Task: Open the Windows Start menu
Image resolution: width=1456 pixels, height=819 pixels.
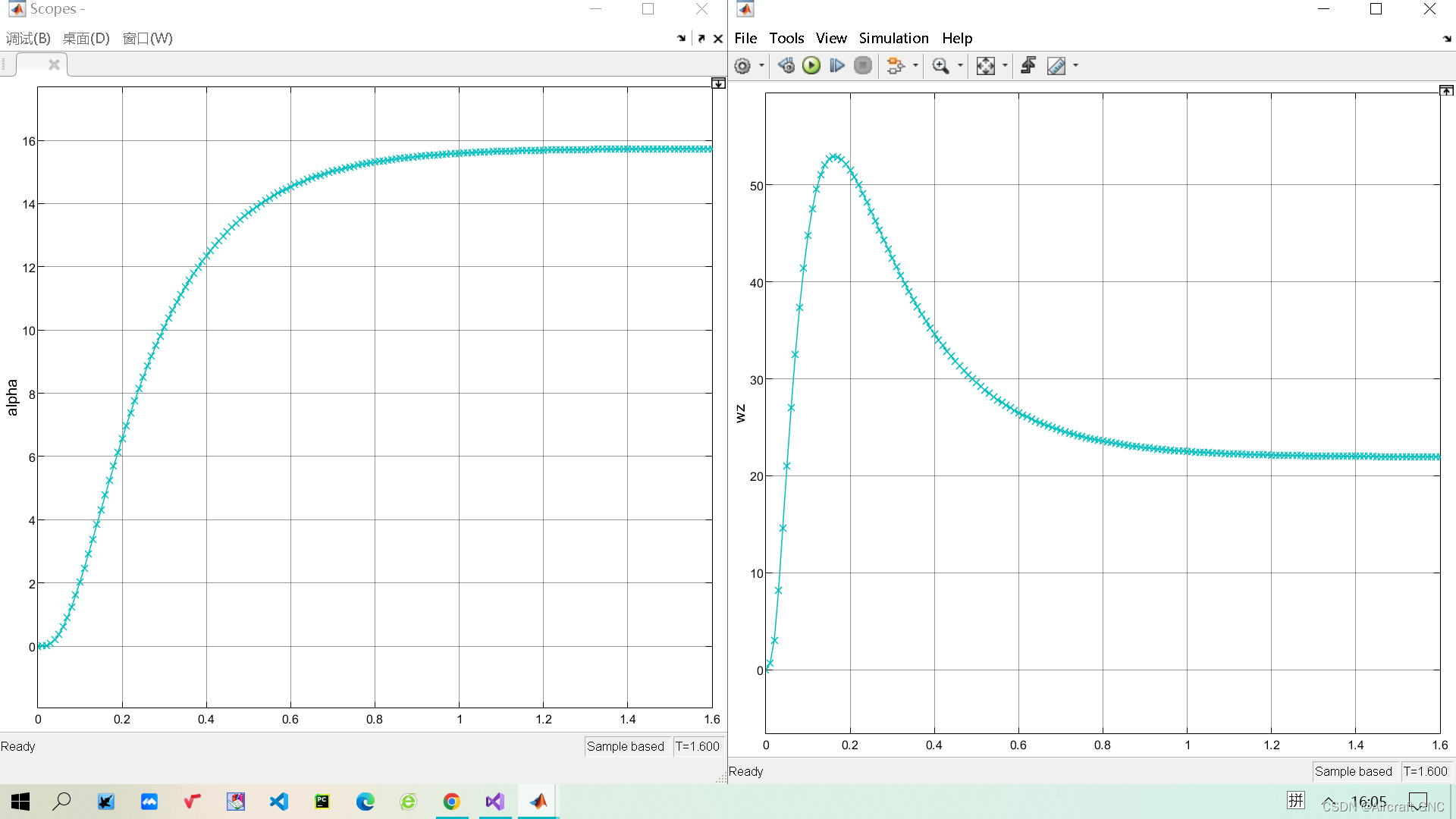Action: pyautogui.click(x=20, y=802)
